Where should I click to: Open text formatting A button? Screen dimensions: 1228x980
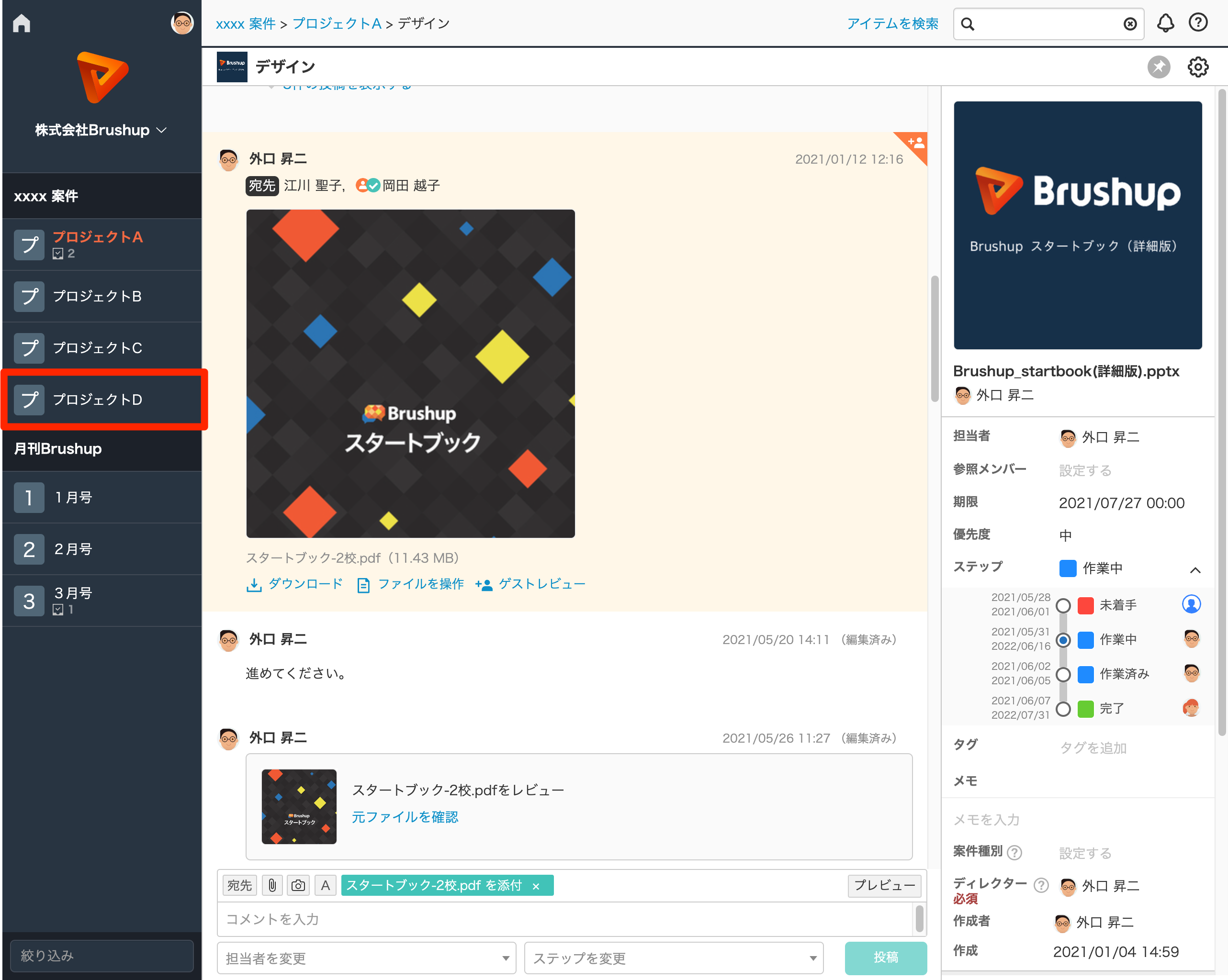pyautogui.click(x=325, y=885)
